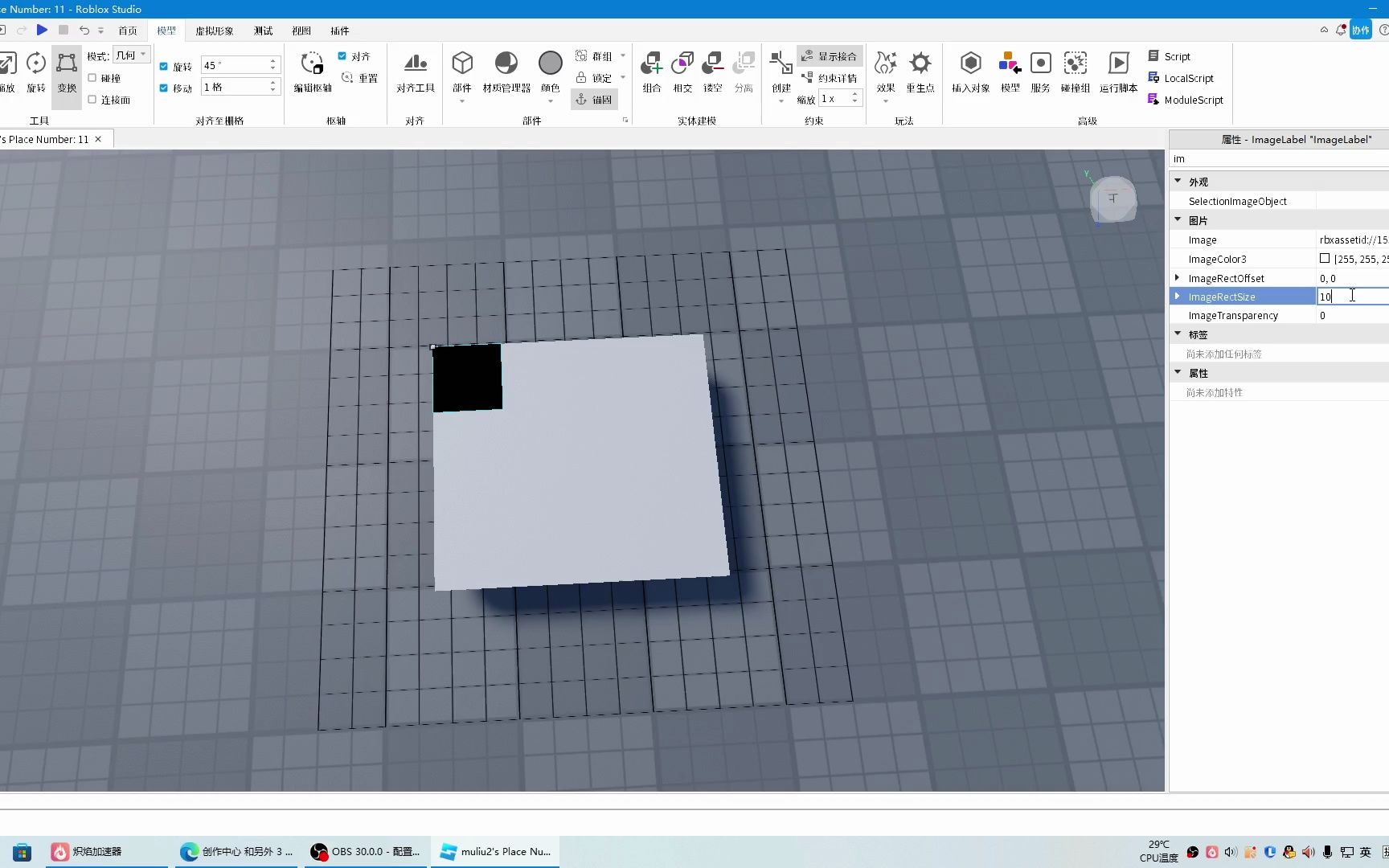Click the Anchor button
Screen dimensions: 1389x868
click(x=594, y=100)
